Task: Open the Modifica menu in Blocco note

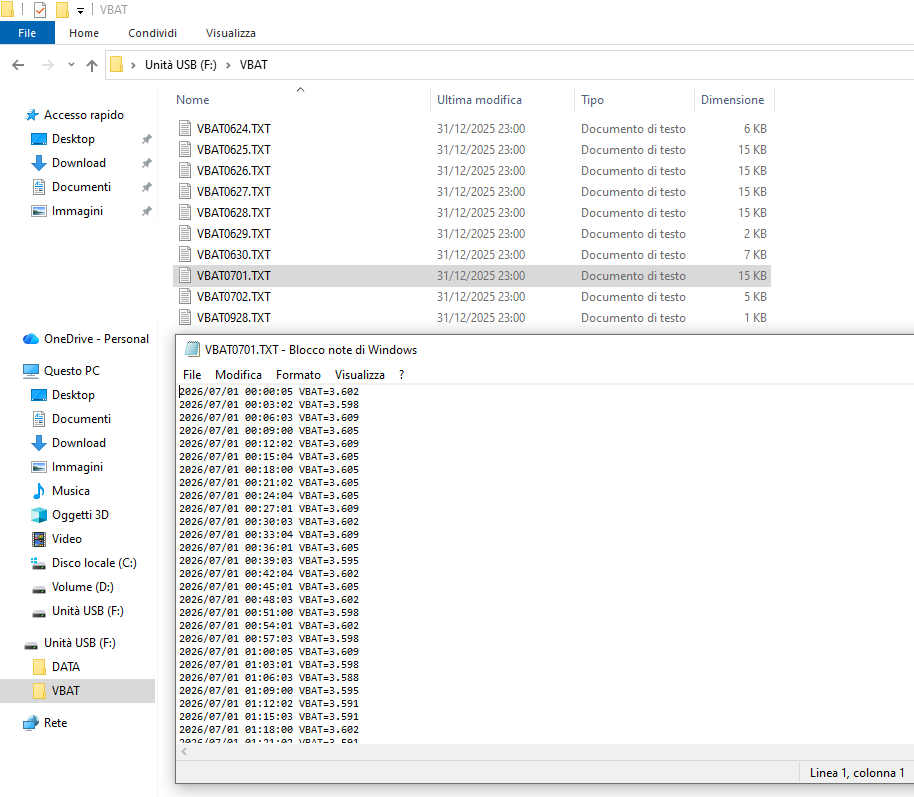Action: pyautogui.click(x=238, y=375)
